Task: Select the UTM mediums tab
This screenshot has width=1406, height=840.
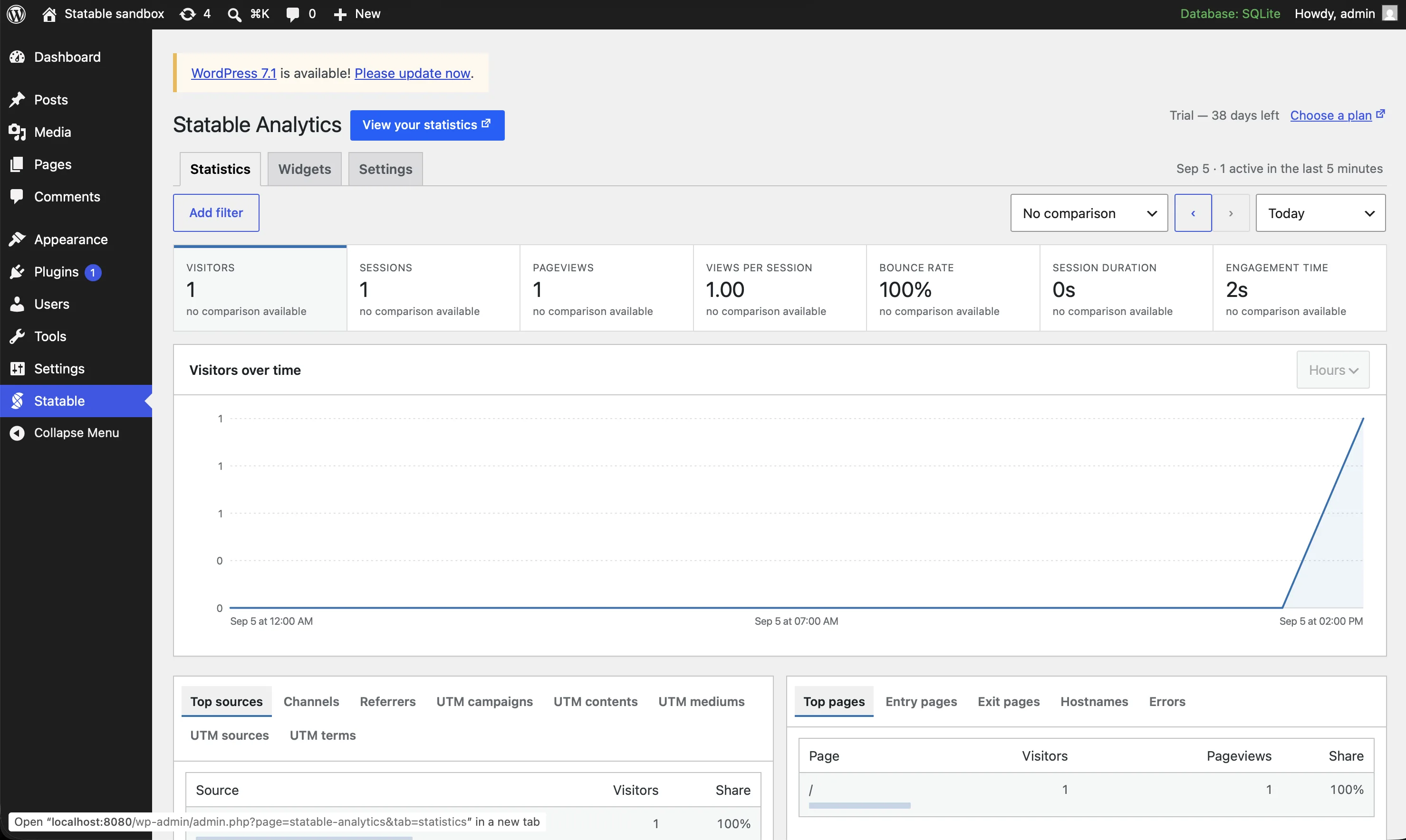Action: [702, 701]
